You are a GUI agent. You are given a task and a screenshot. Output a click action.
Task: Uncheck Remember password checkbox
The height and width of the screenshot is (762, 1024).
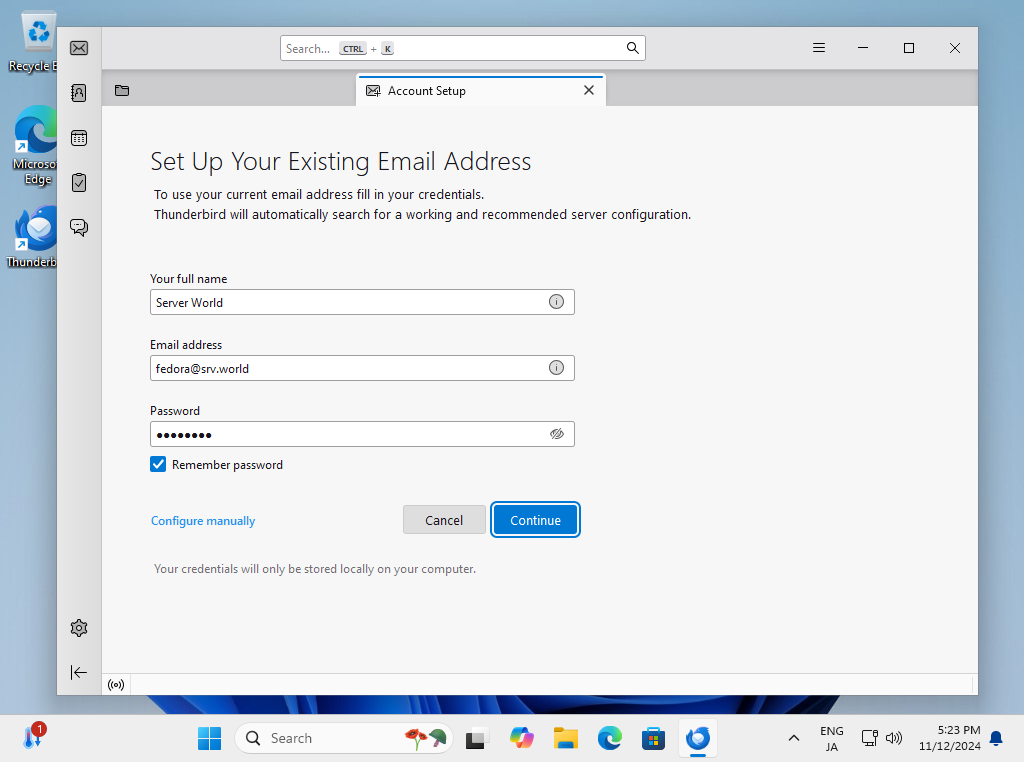pyautogui.click(x=158, y=464)
